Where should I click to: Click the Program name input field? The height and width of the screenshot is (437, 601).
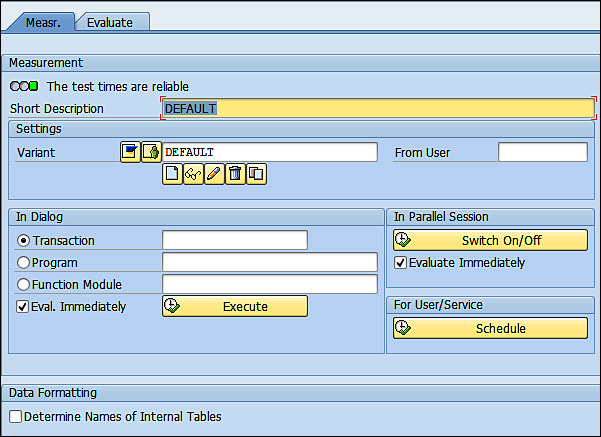click(x=270, y=262)
